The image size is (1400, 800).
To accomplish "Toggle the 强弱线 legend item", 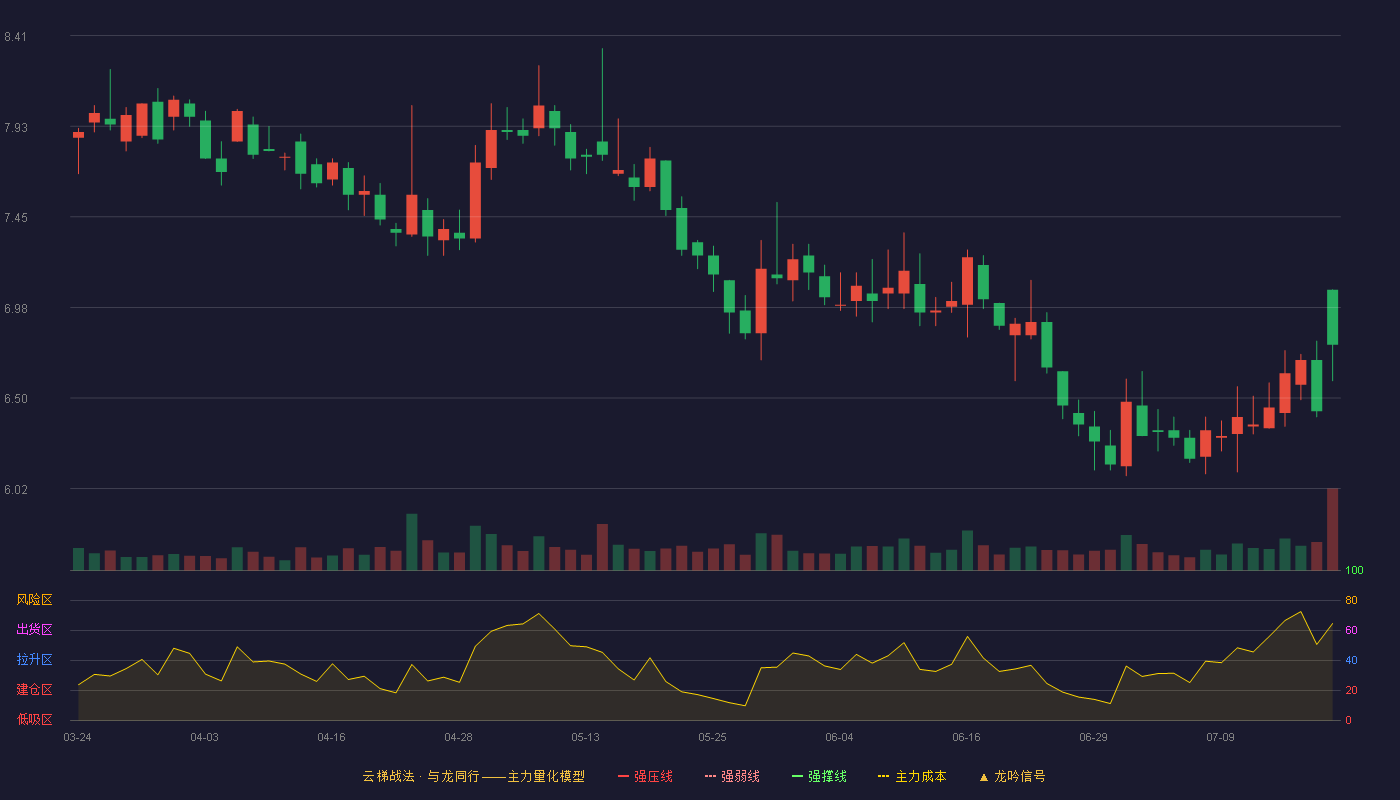I will pos(732,776).
